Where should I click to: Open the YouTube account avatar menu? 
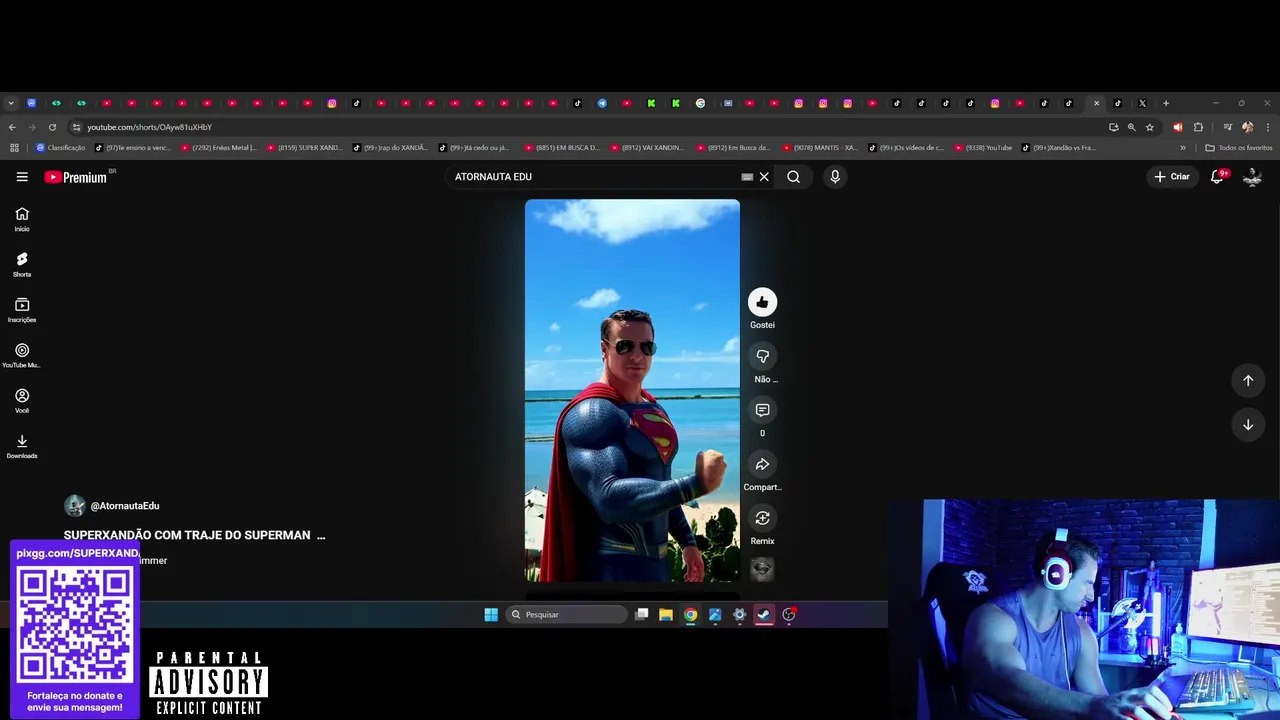coord(1252,177)
